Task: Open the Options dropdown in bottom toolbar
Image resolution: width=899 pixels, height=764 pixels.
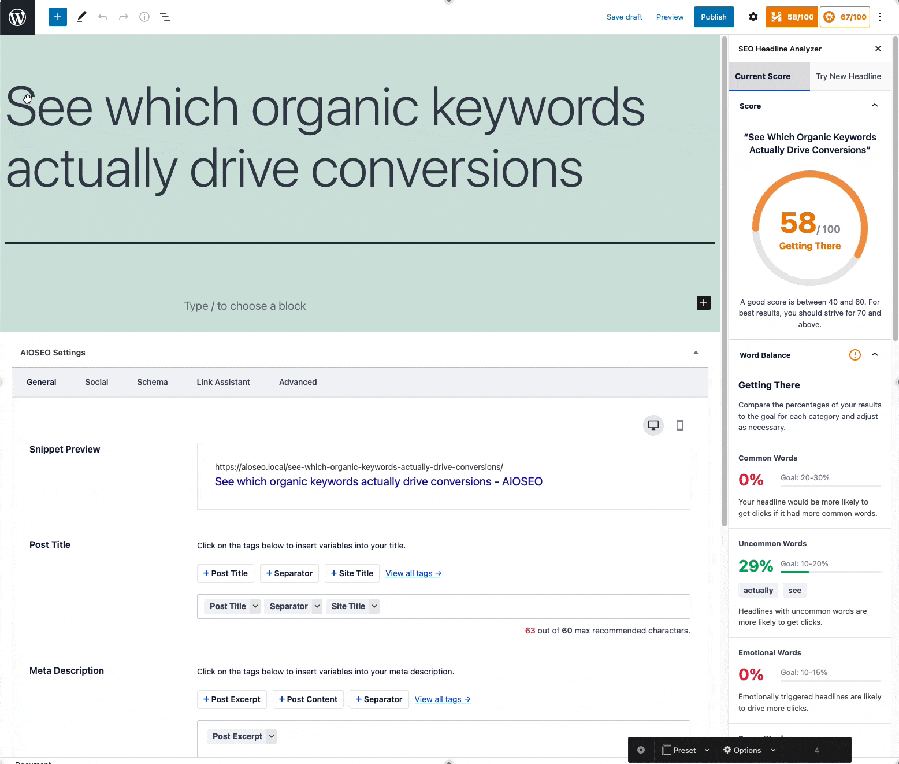Action: pyautogui.click(x=749, y=750)
